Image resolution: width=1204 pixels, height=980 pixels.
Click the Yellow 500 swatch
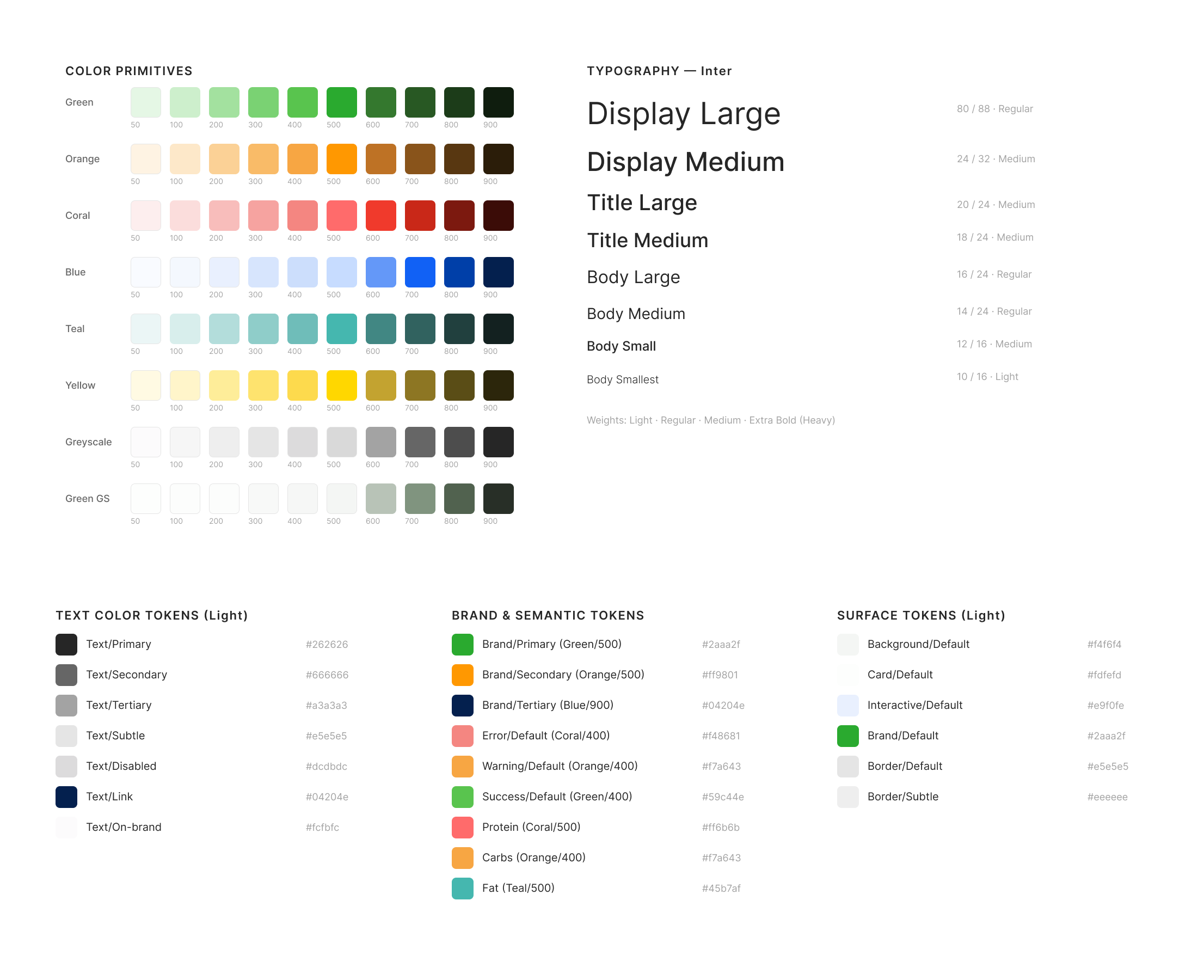pos(341,385)
